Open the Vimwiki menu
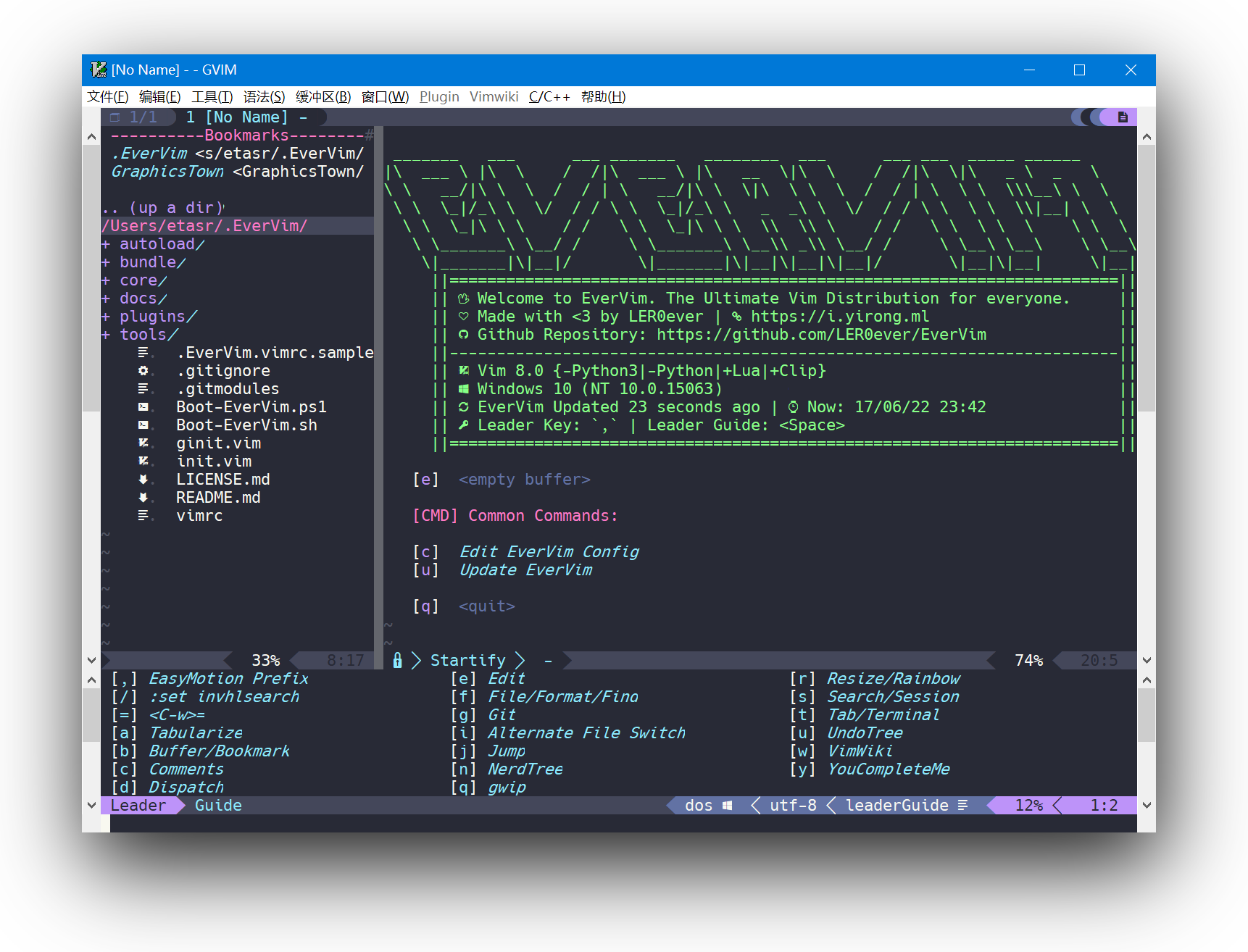 coord(494,97)
